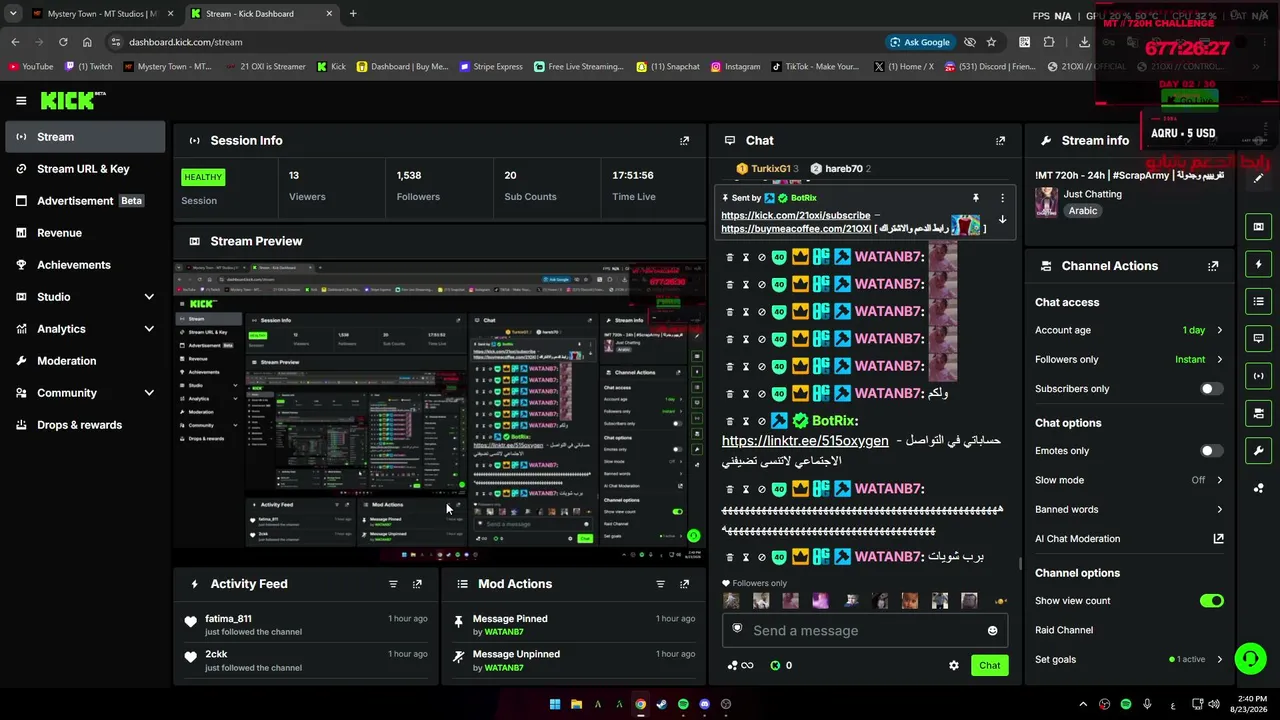The width and height of the screenshot is (1280, 720).
Task: Open Set goals options
Action: click(1129, 659)
